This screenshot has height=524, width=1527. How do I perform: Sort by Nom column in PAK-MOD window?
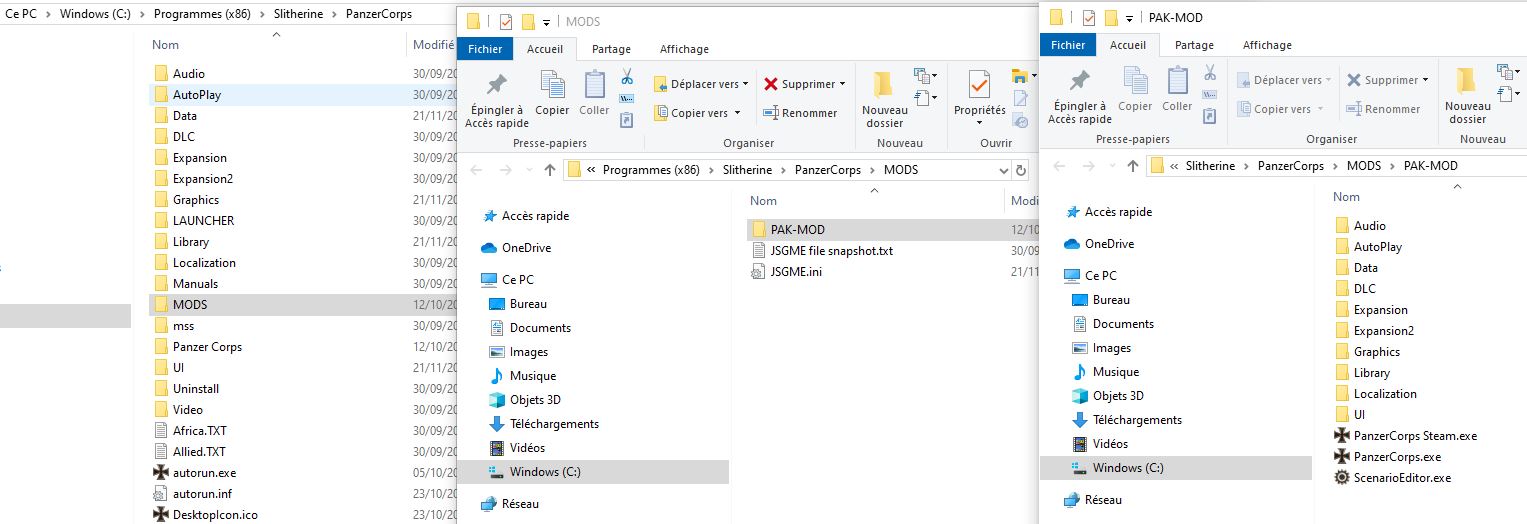pos(1346,197)
